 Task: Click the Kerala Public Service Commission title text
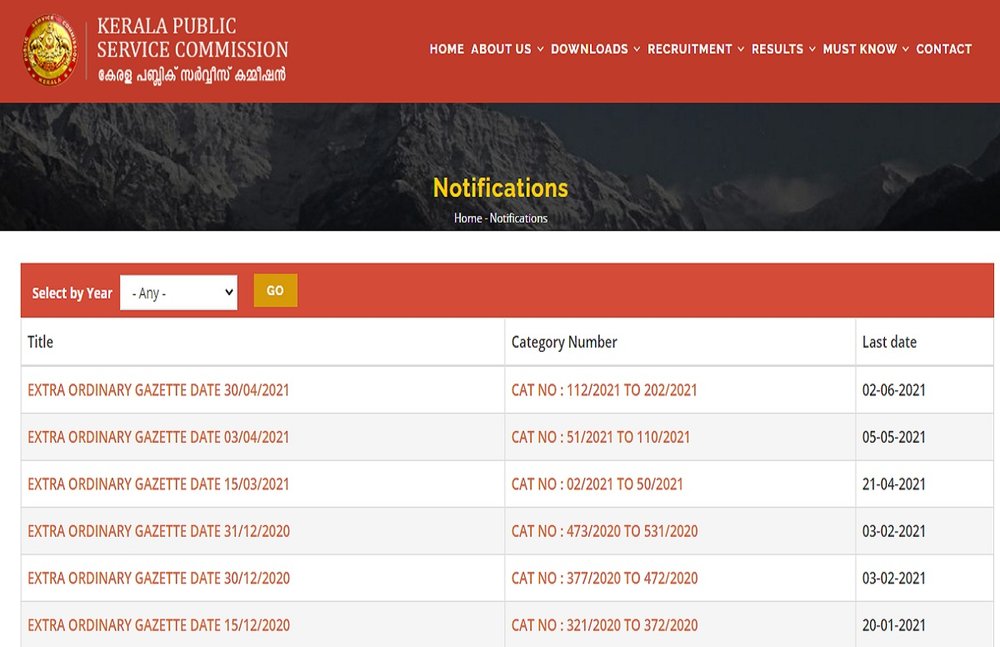tap(192, 38)
